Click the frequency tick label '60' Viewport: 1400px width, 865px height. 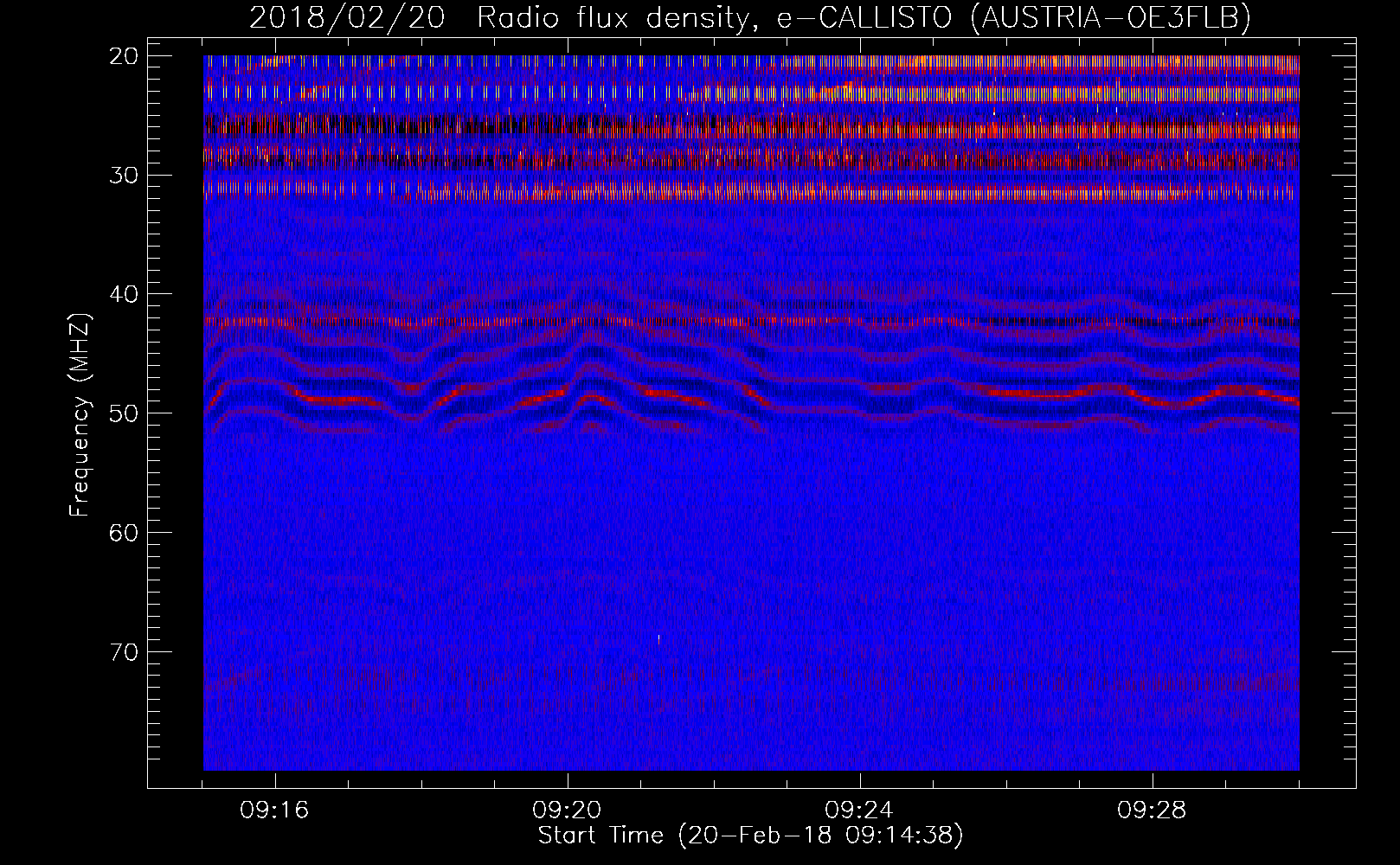pos(125,532)
